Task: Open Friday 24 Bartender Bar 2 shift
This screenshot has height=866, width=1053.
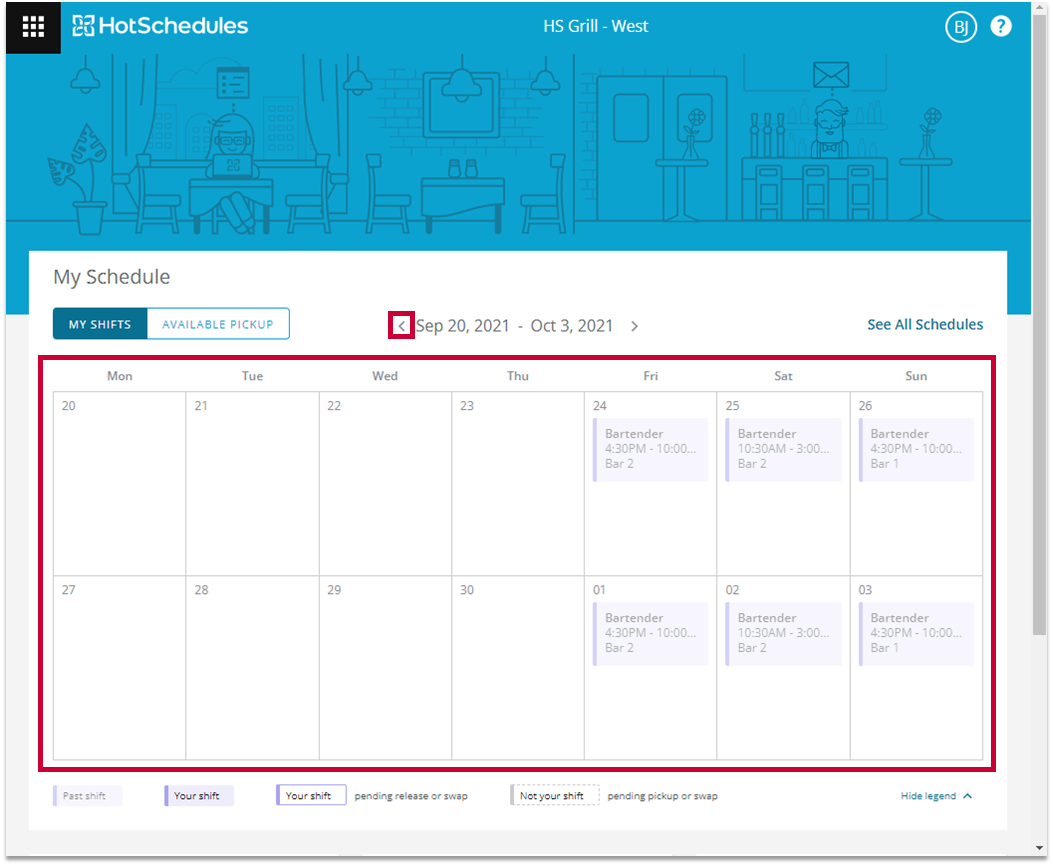Action: pyautogui.click(x=650, y=449)
